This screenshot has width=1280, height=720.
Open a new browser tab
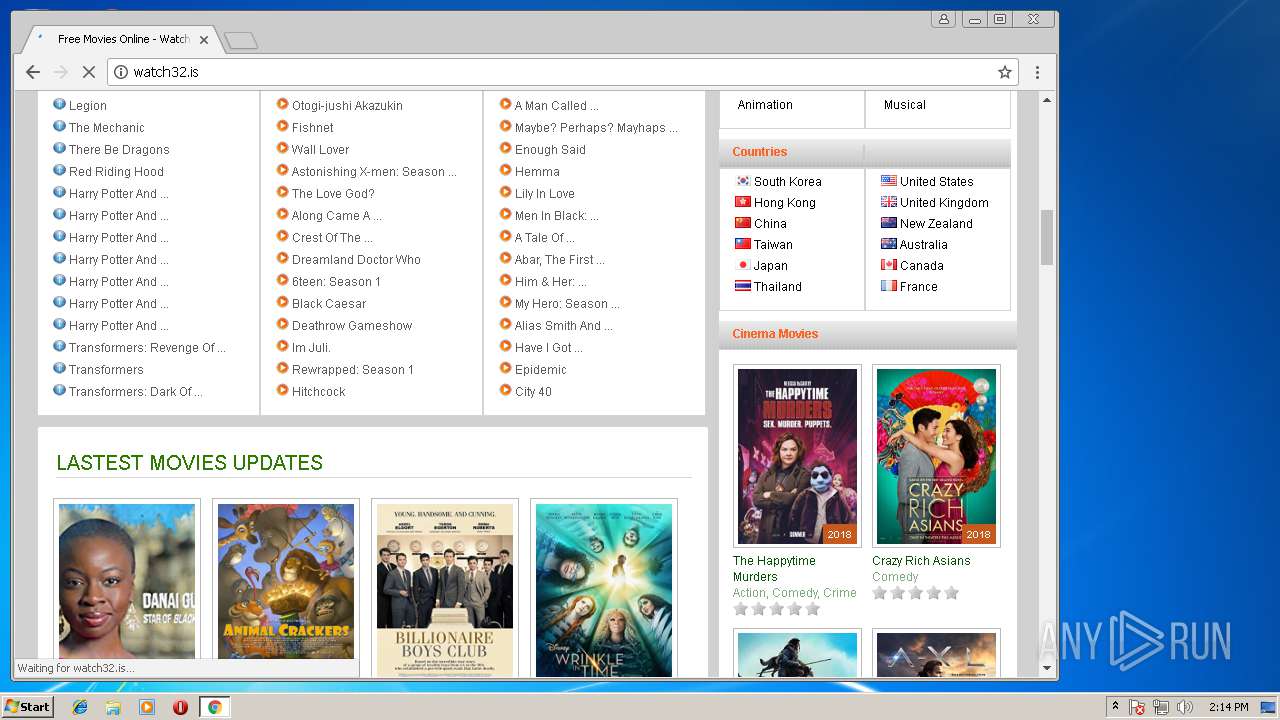coord(241,40)
